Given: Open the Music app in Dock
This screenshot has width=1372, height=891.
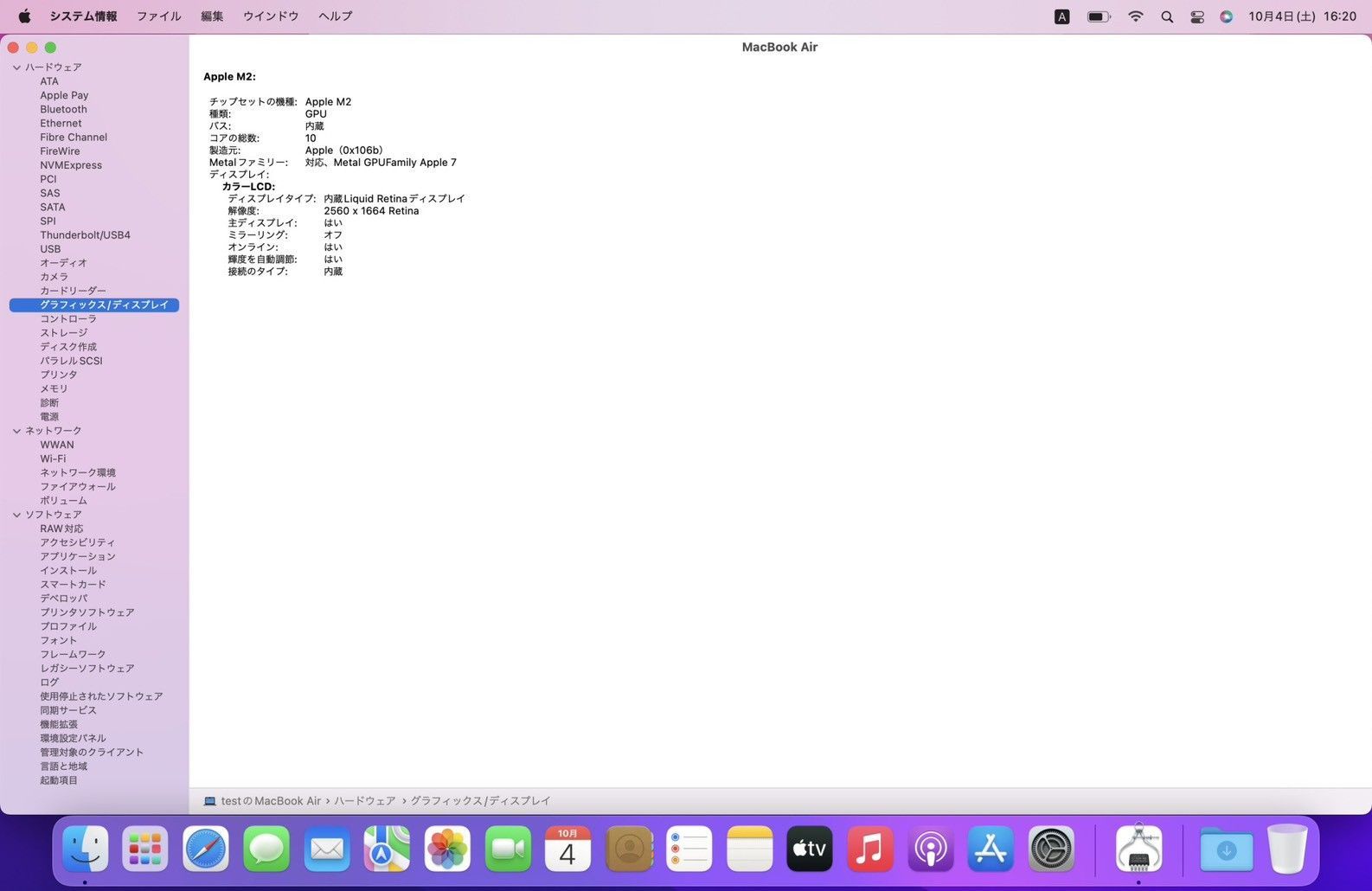Looking at the screenshot, I should [x=869, y=849].
